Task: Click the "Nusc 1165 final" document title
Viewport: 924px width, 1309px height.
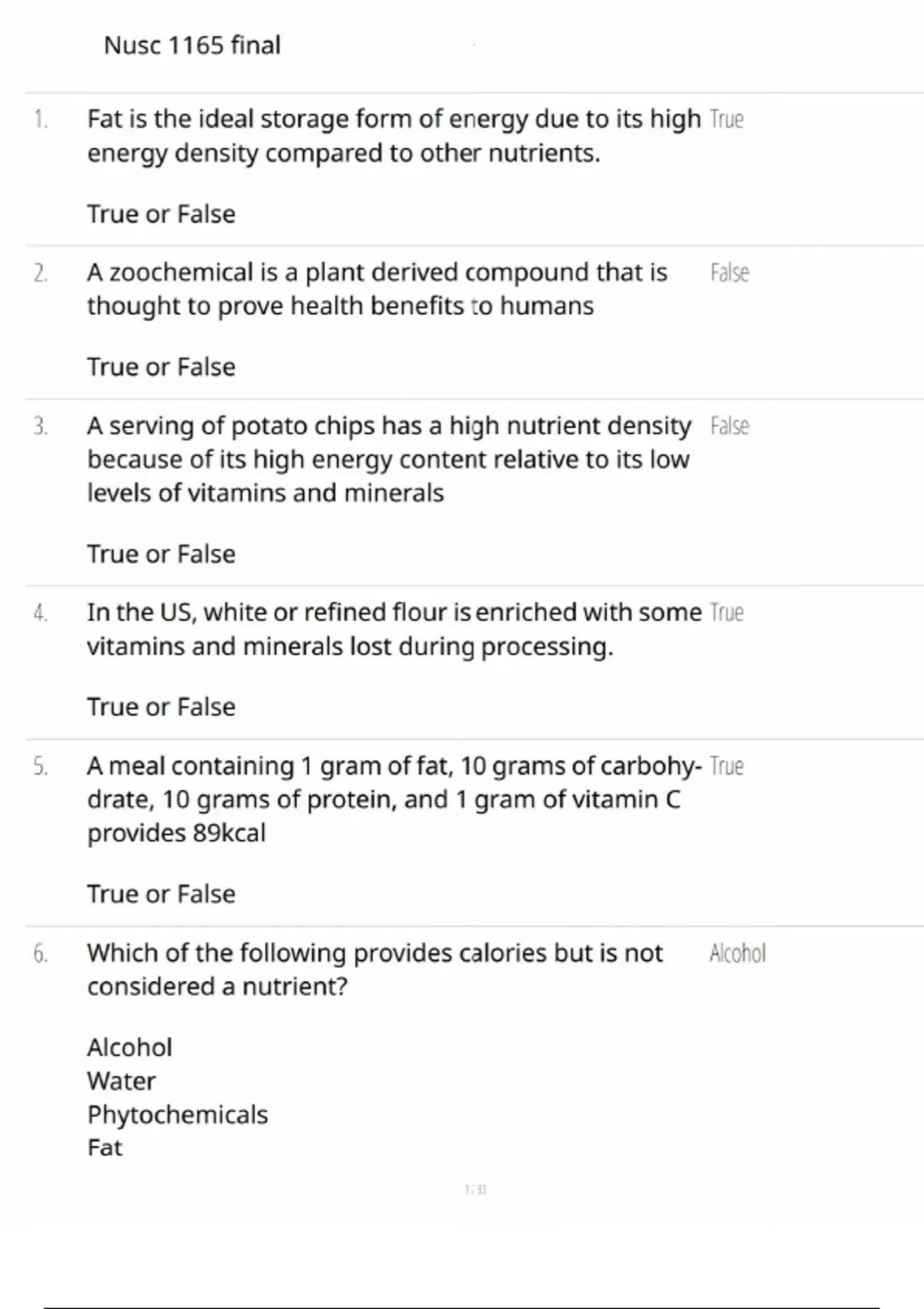Action: [x=192, y=45]
